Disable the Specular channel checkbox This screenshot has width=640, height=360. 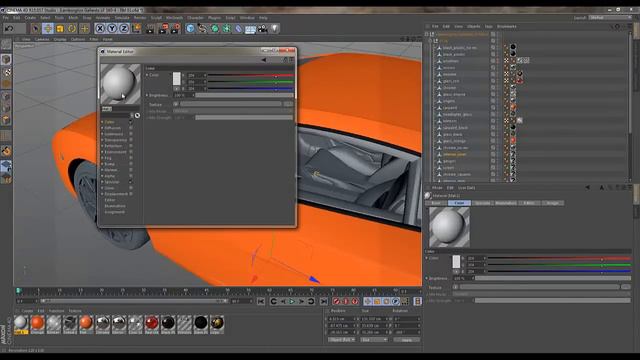(x=131, y=182)
